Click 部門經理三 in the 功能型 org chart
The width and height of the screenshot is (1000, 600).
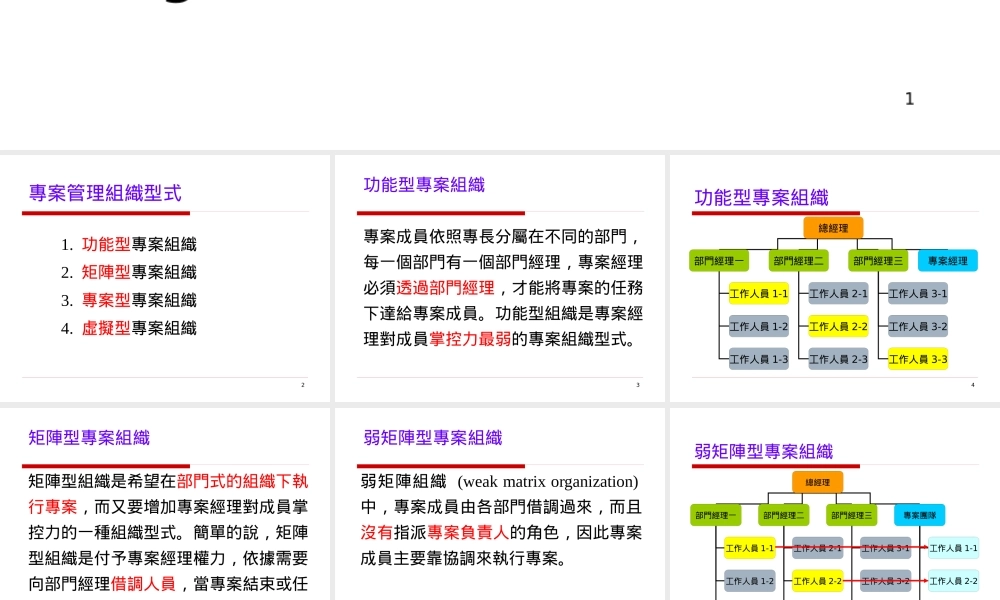click(x=878, y=261)
